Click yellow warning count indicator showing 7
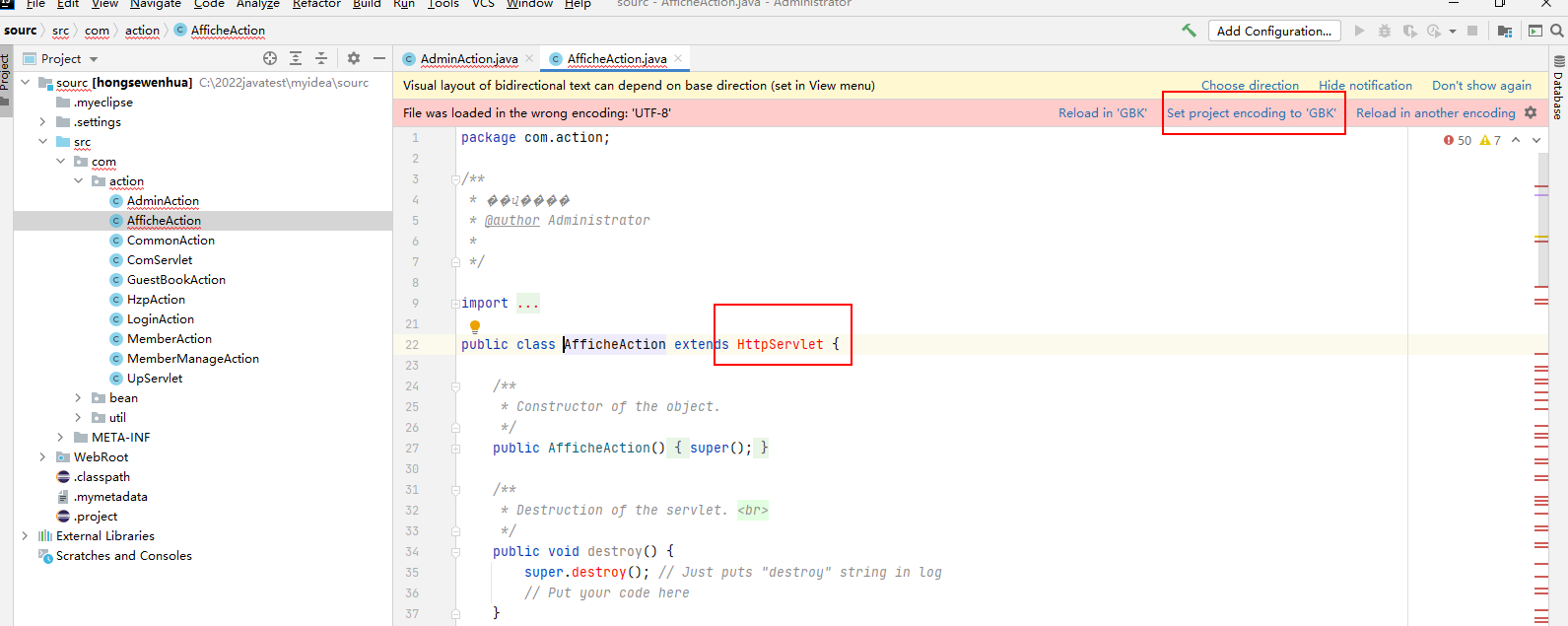 click(x=1490, y=140)
